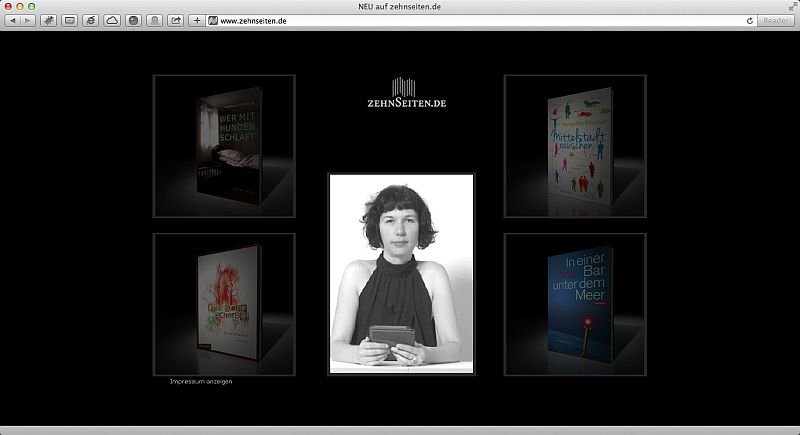Click the browser forward arrow

point(26,20)
